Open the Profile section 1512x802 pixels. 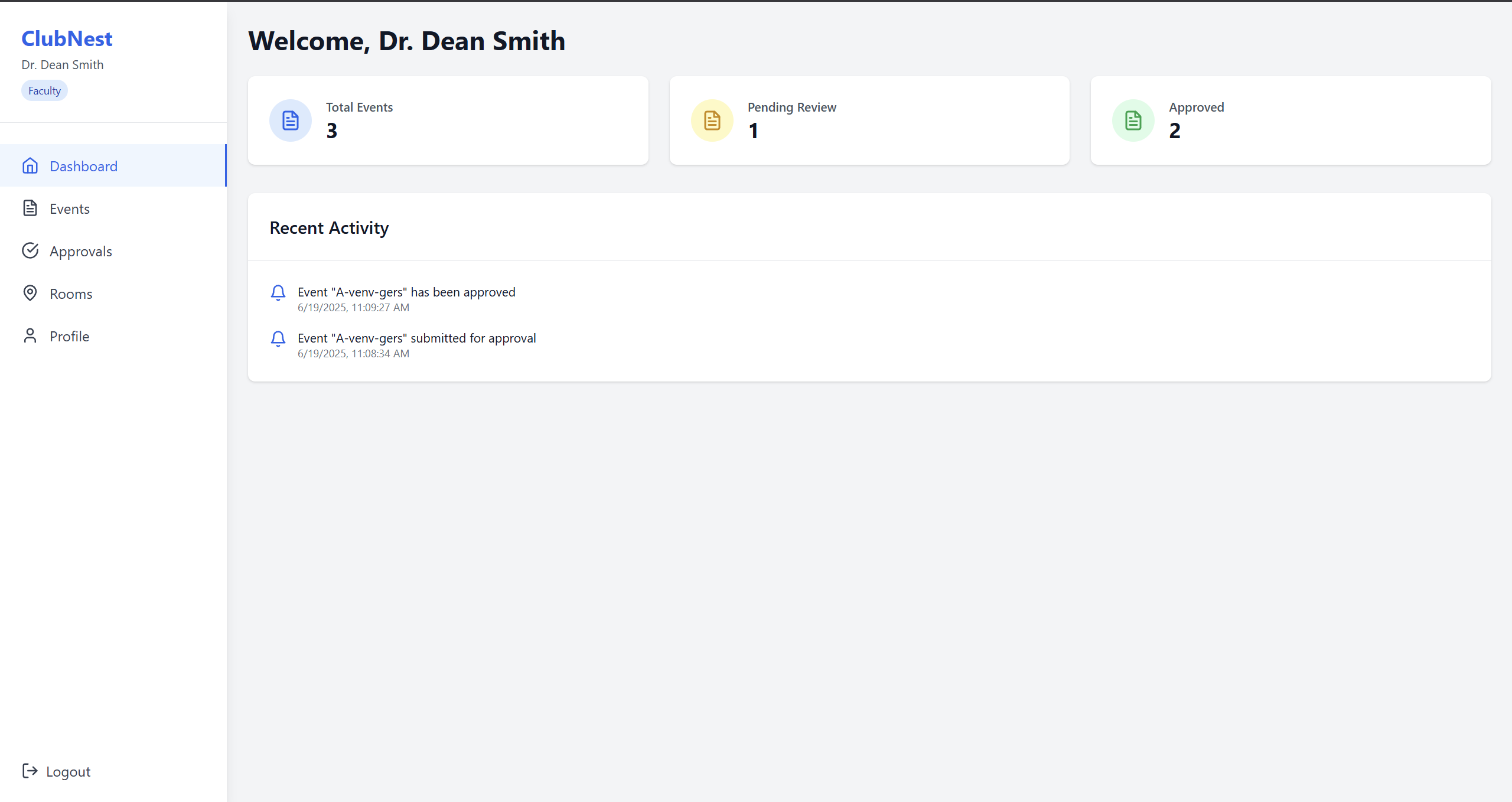pyautogui.click(x=70, y=337)
